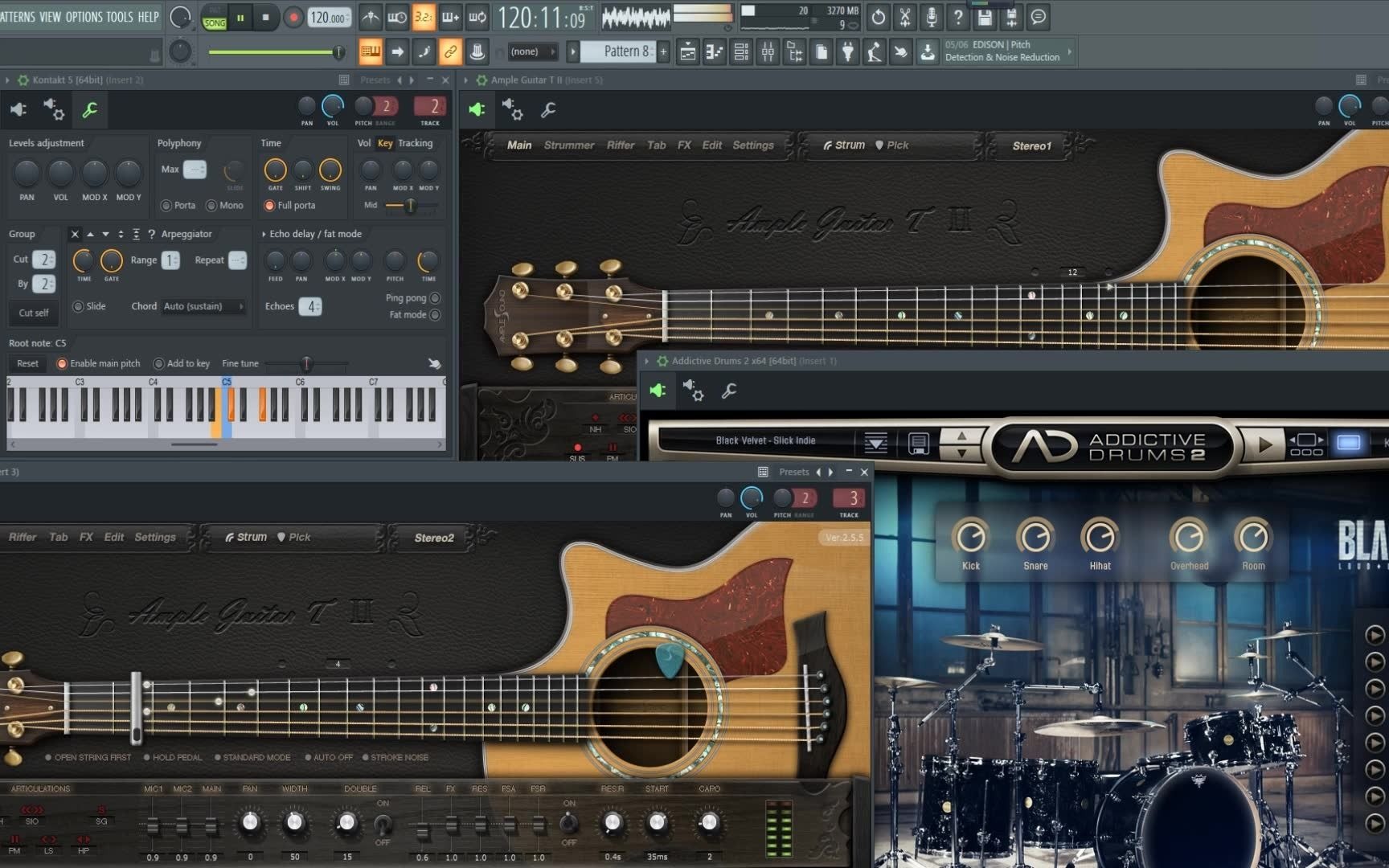This screenshot has width=1389, height=868.
Task: Click the undo history circular arrow icon
Action: click(x=879, y=17)
